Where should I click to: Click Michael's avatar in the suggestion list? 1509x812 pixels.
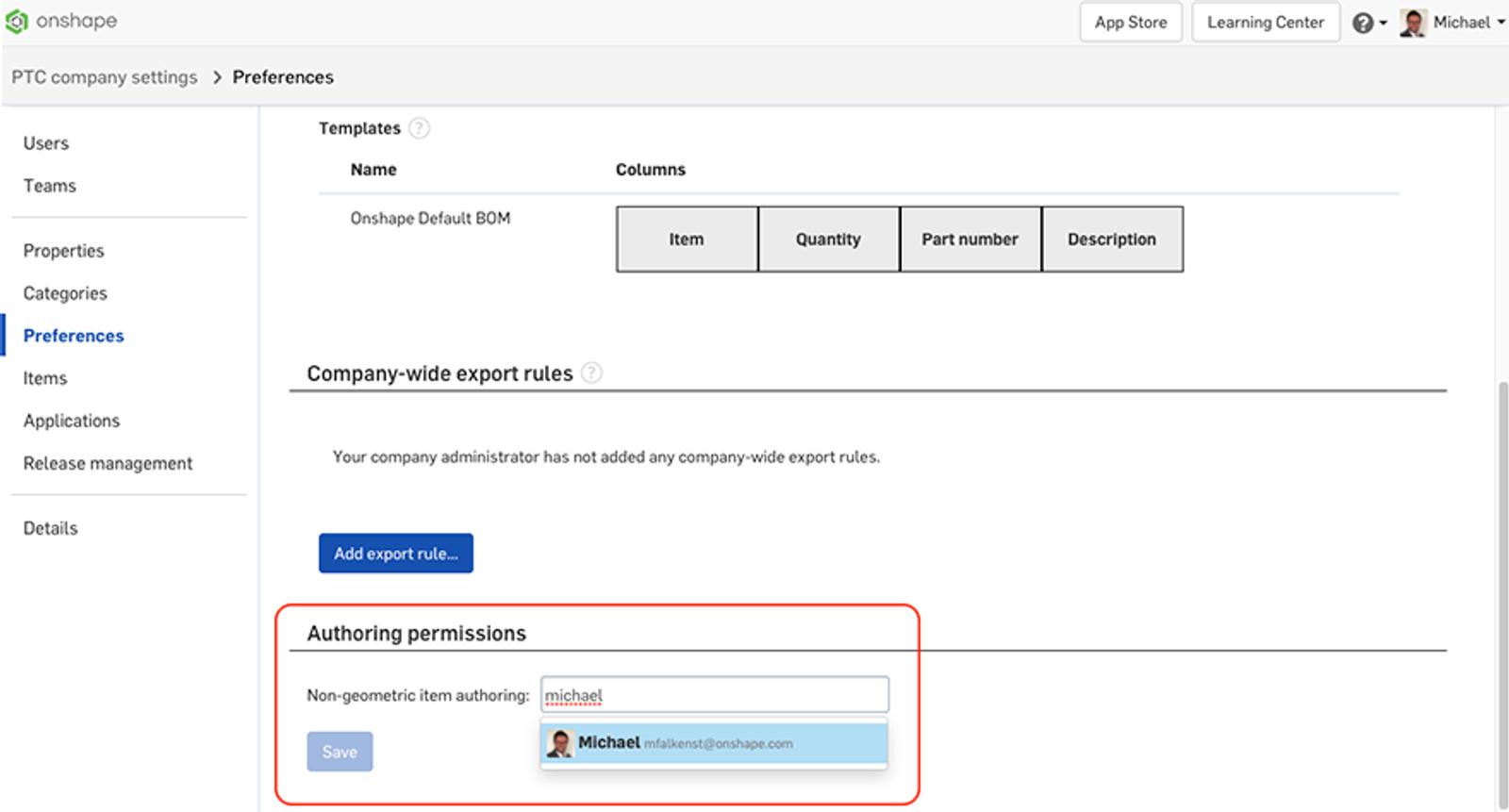tap(560, 743)
